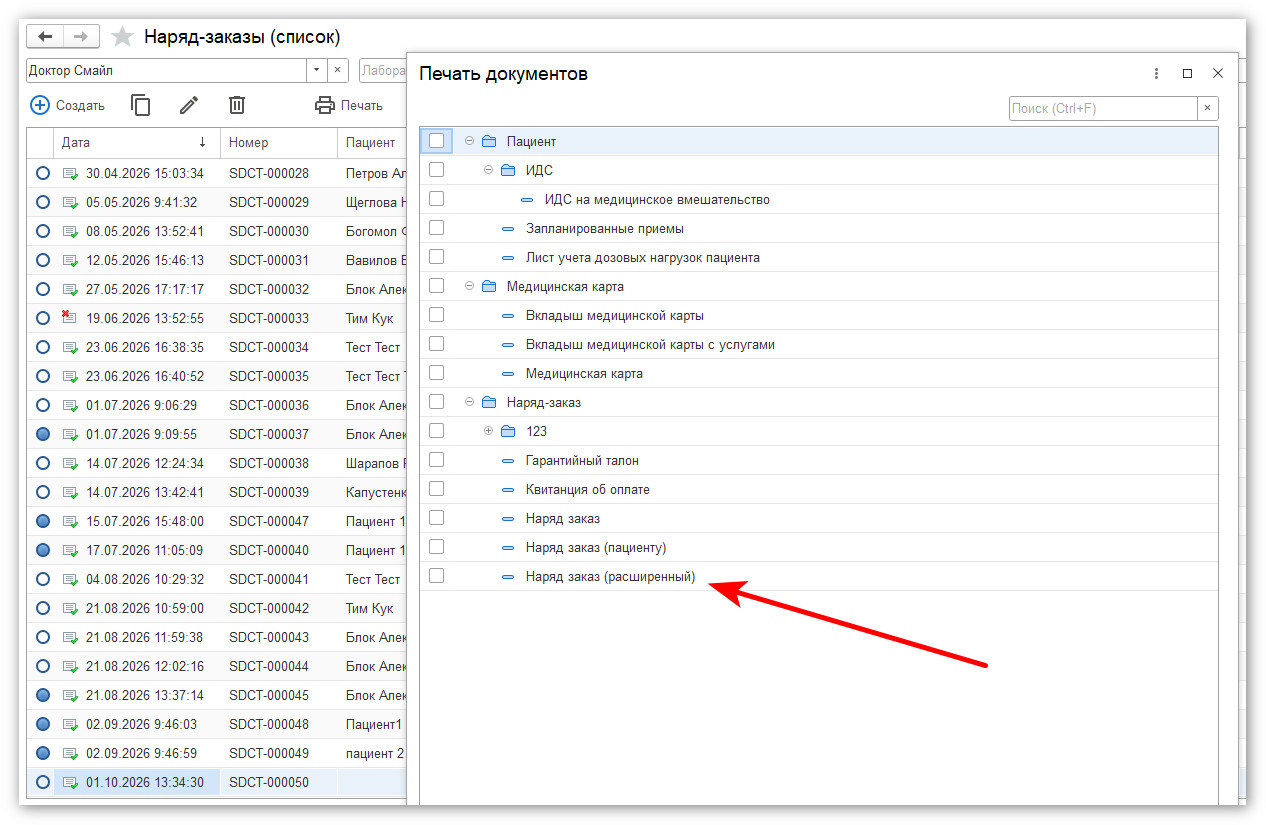Collapse the Пациент tree group
The image size is (1266, 825).
tap(469, 141)
